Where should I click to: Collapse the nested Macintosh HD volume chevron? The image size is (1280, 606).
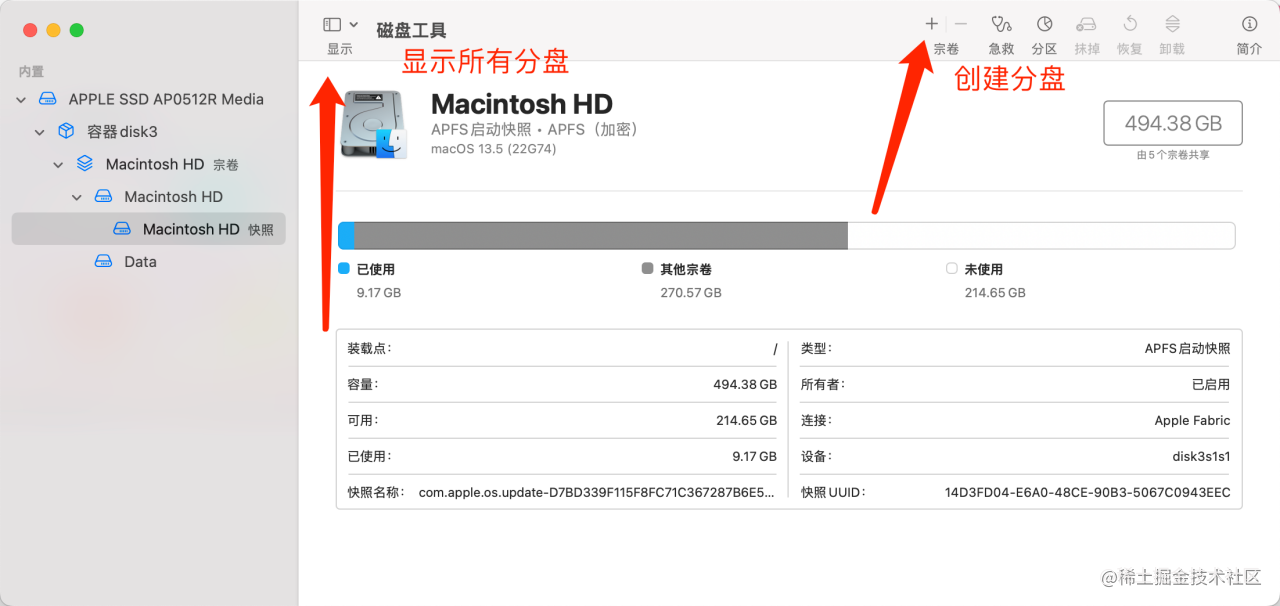(77, 197)
